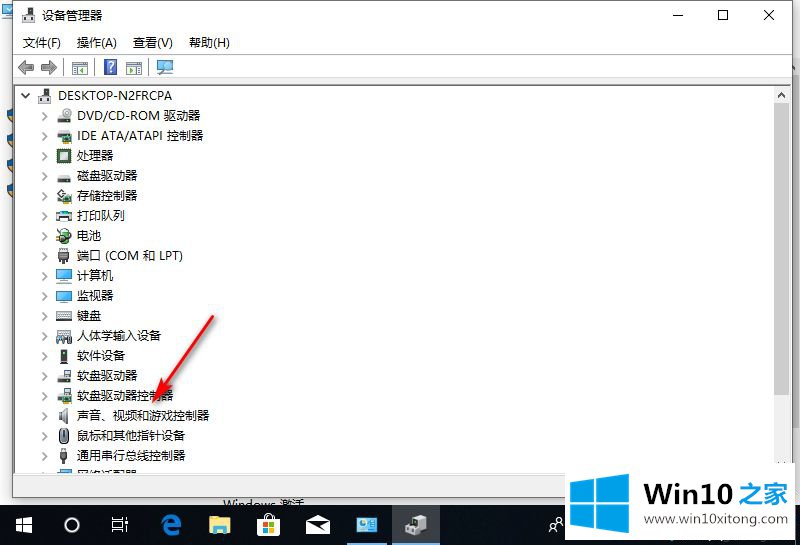Screen dimensions: 800x545
Task: Click the 声音、视频和游戏控制器 speaker icon
Action: pos(64,416)
